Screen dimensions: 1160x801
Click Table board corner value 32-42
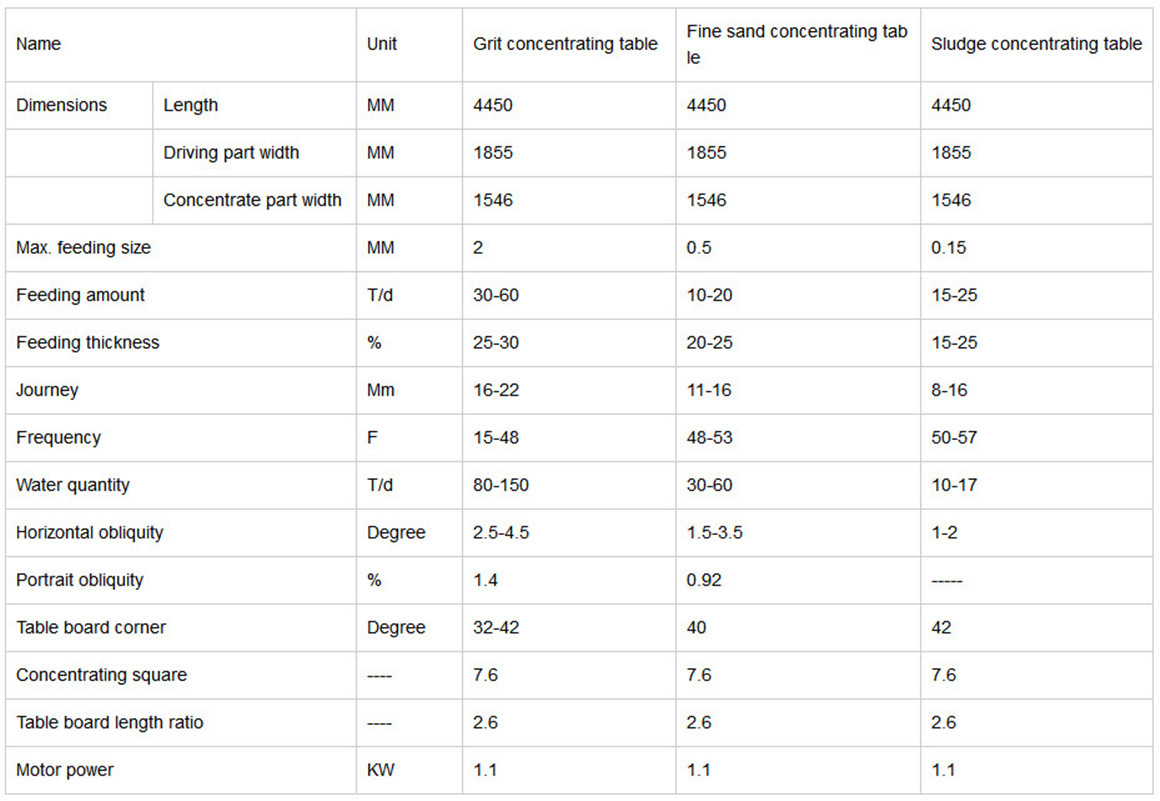point(496,628)
